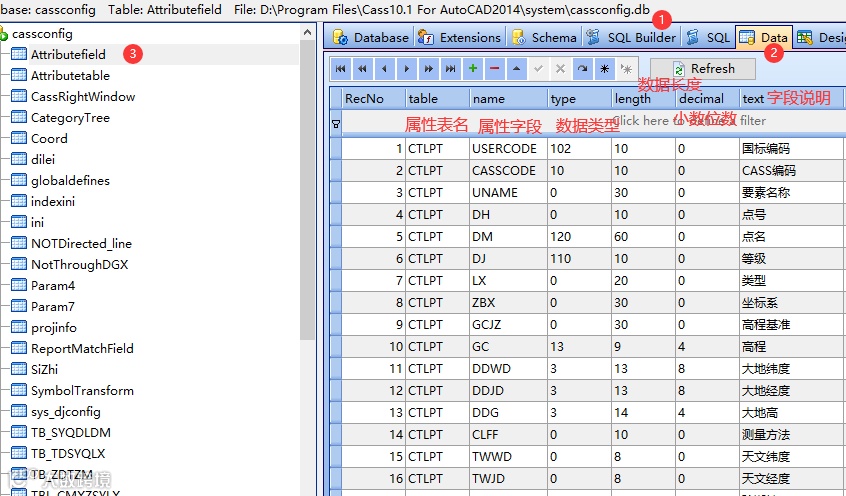Open the Database tab
Screen dimensions: 846x496
coord(371,37)
